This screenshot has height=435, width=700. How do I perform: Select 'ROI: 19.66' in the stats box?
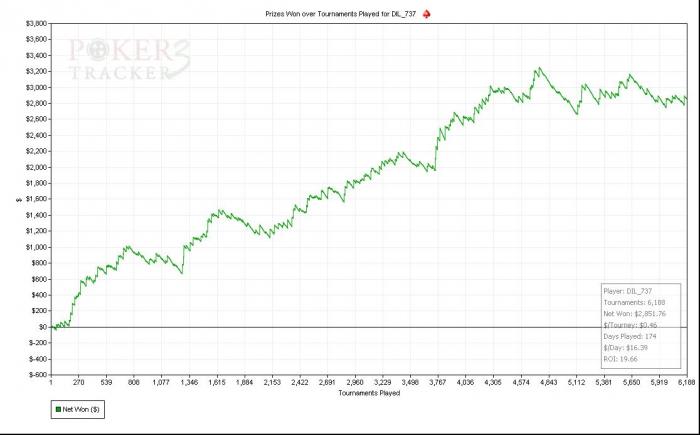[621, 359]
